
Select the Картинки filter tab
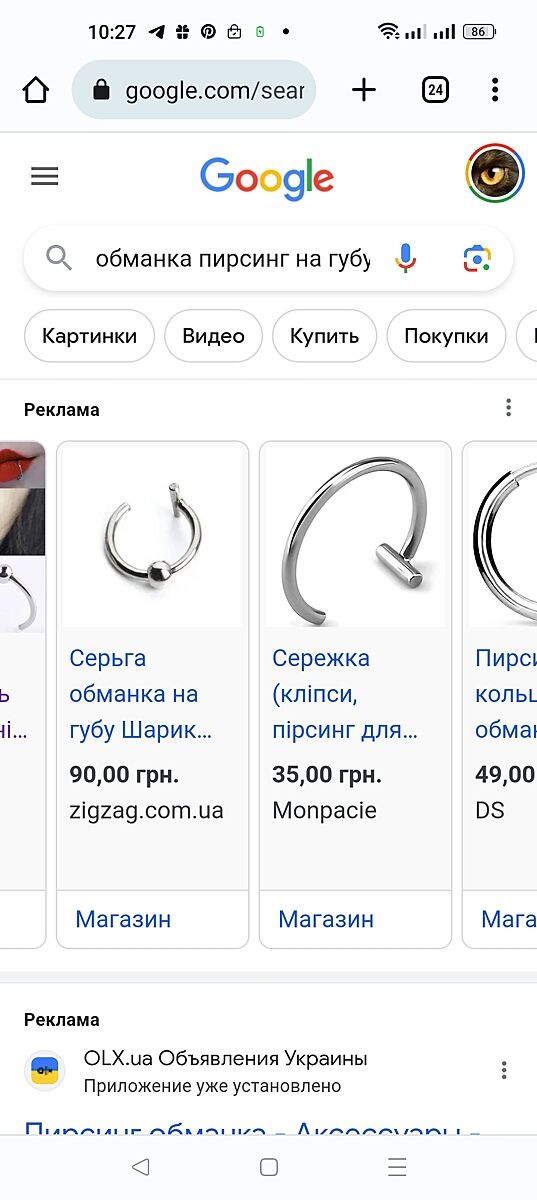(89, 336)
